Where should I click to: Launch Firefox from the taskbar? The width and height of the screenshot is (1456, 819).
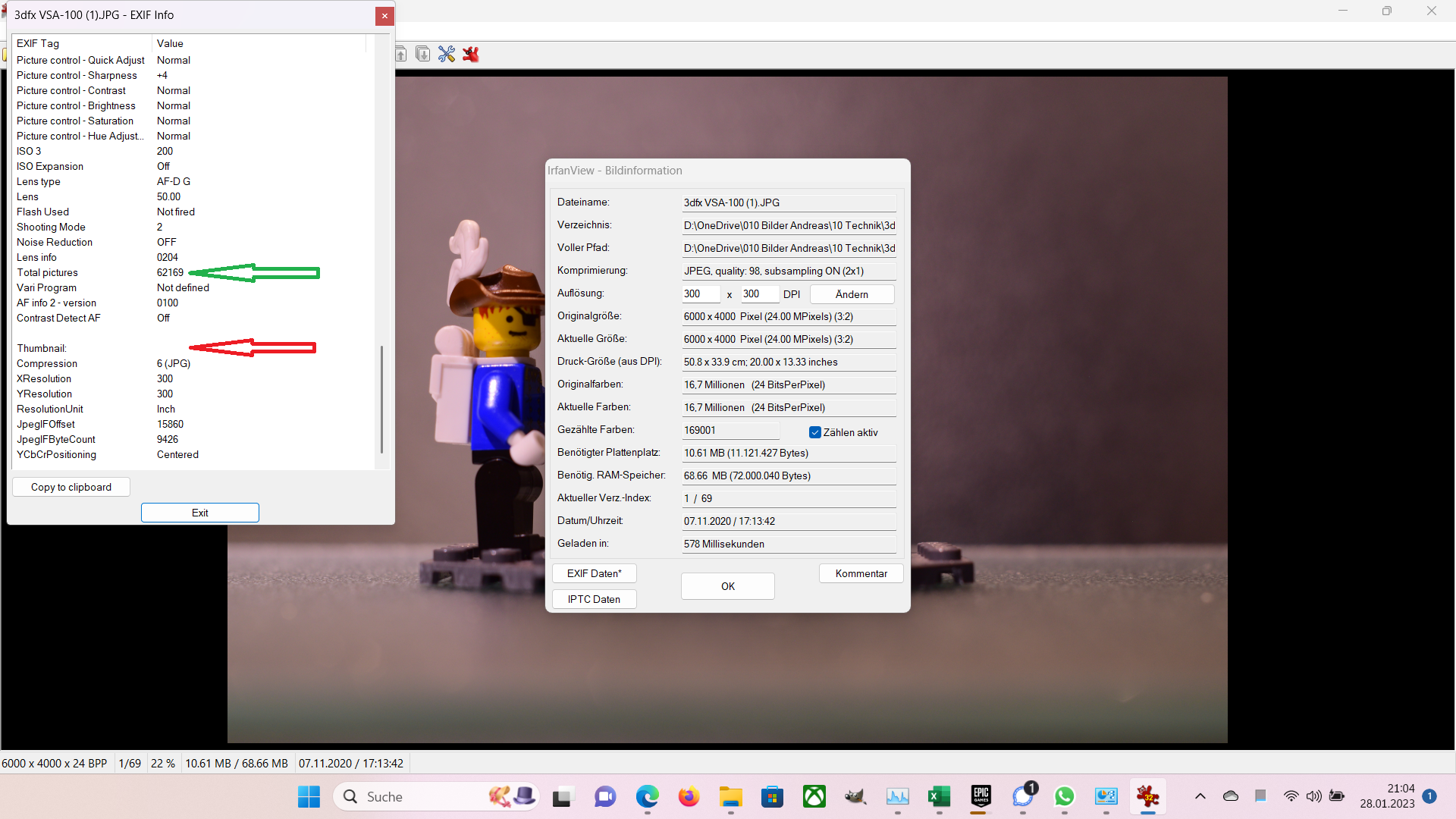click(x=689, y=796)
